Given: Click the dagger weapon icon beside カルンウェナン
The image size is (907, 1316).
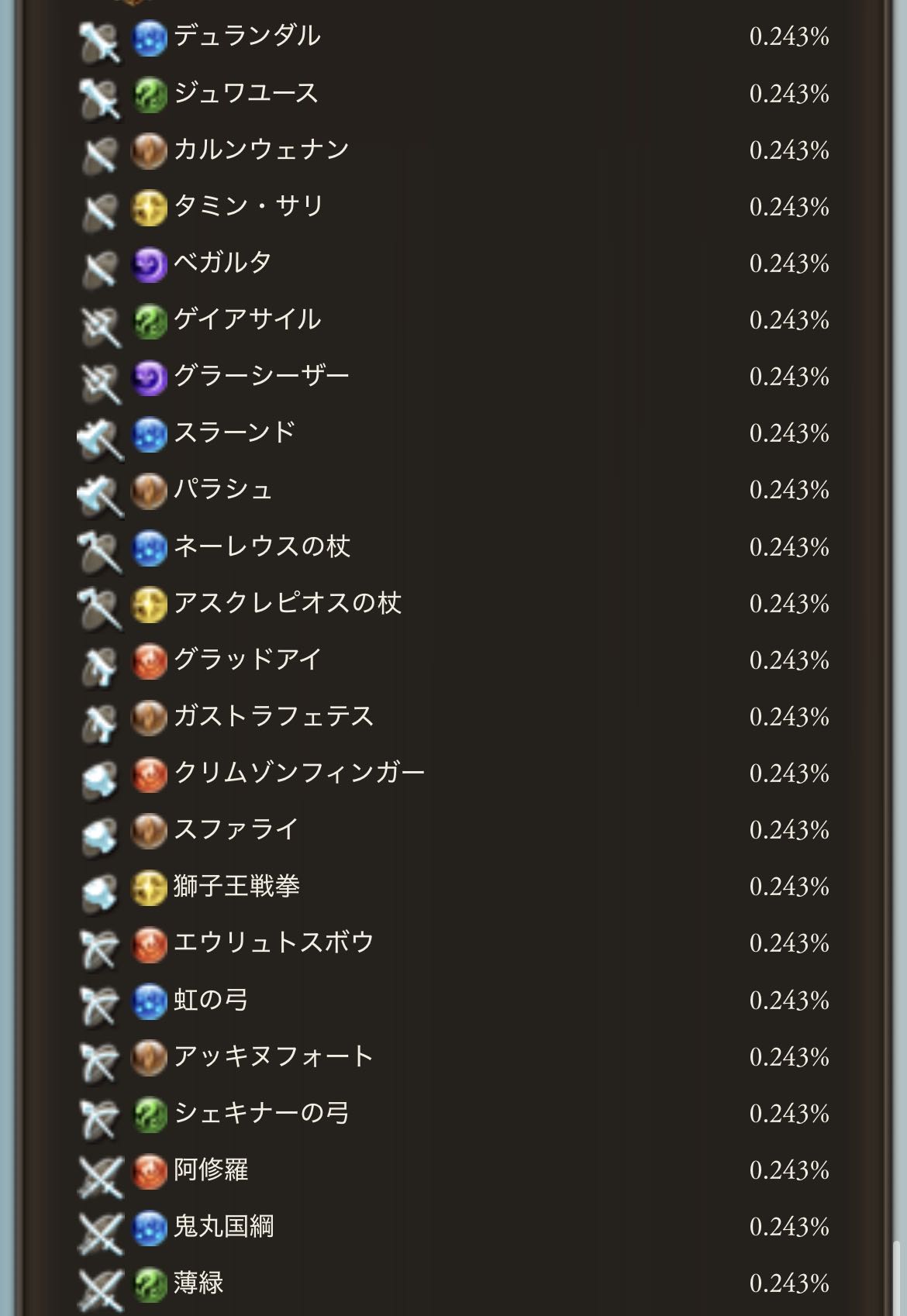Looking at the screenshot, I should tap(100, 153).
